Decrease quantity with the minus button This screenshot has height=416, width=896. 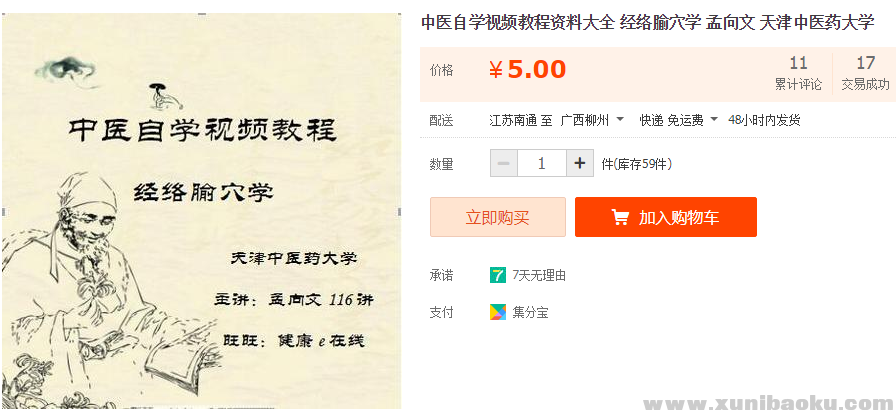pos(503,163)
